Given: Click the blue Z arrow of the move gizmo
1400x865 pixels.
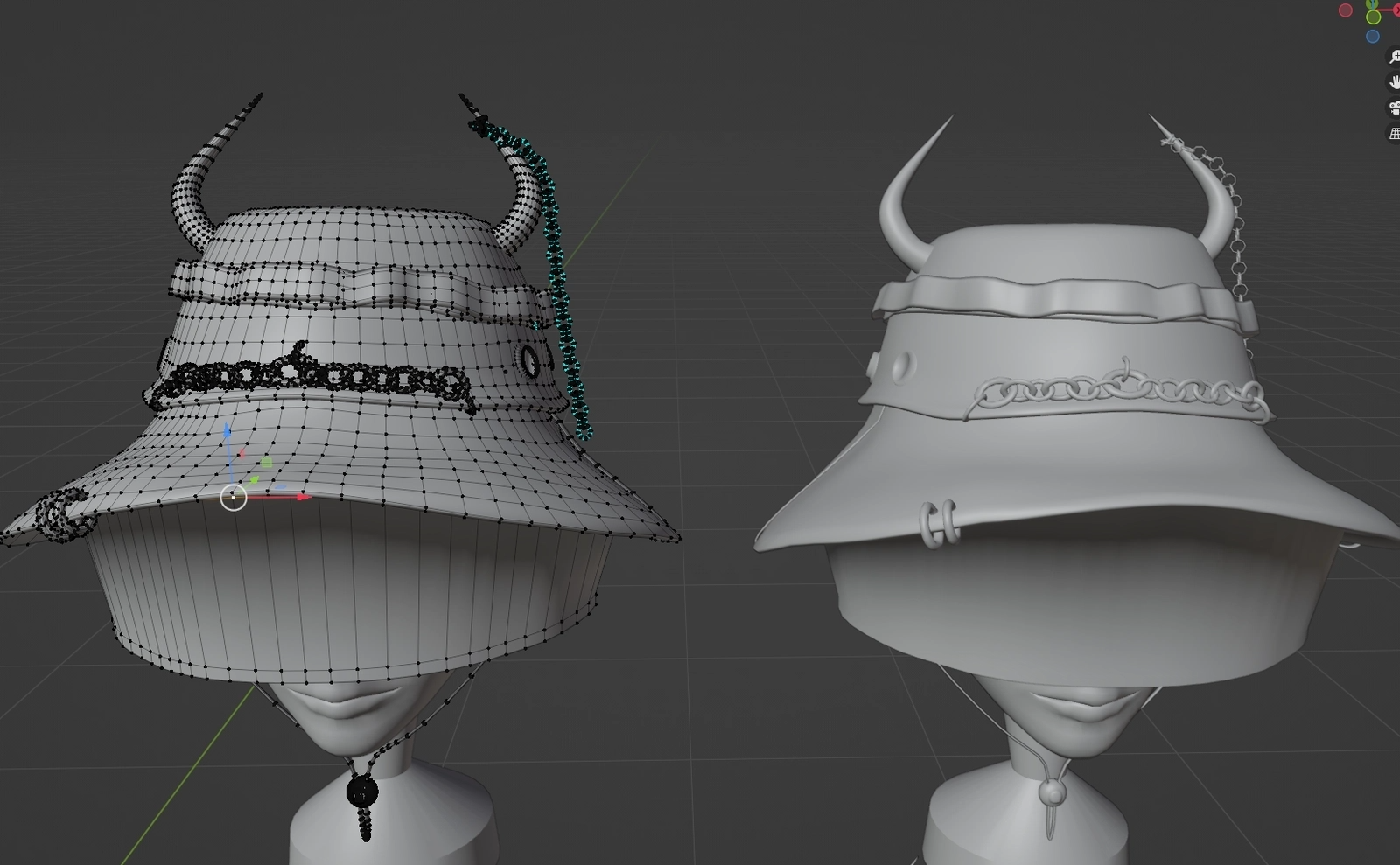Looking at the screenshot, I should tap(227, 429).
